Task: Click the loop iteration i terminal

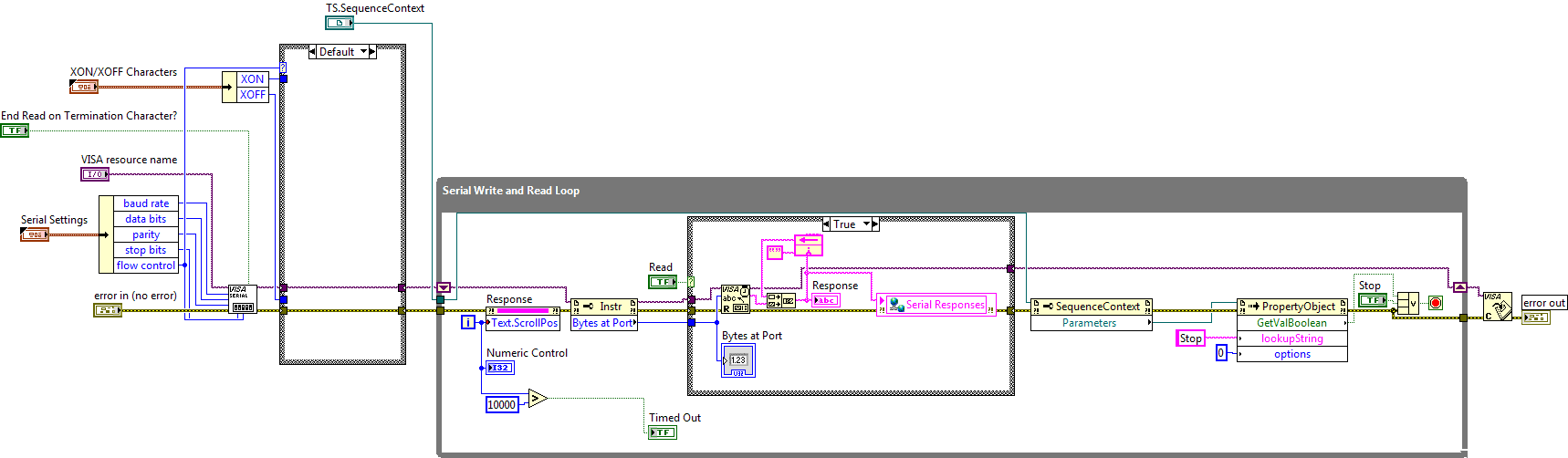Action: (468, 322)
